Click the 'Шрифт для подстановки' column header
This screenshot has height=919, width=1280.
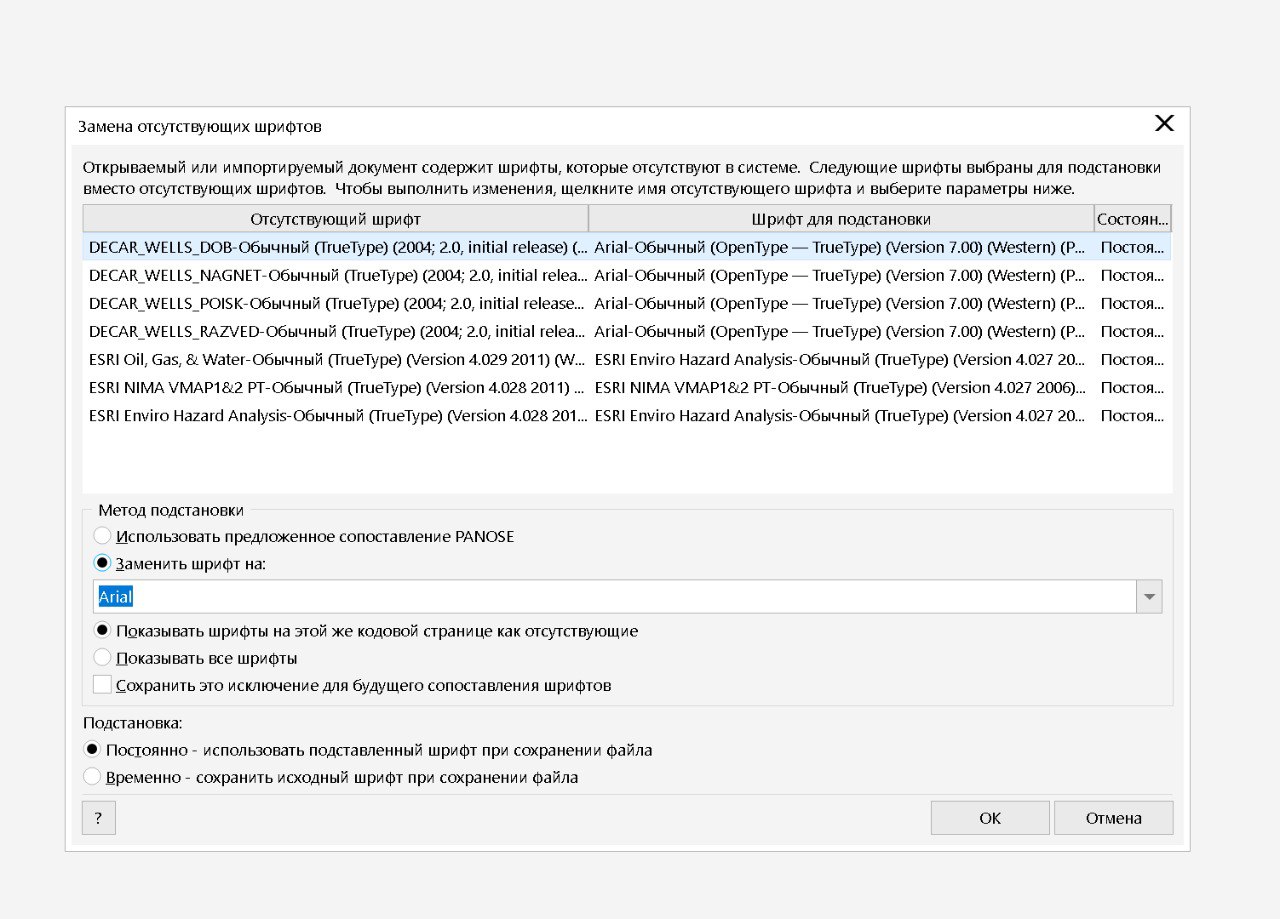(x=840, y=218)
